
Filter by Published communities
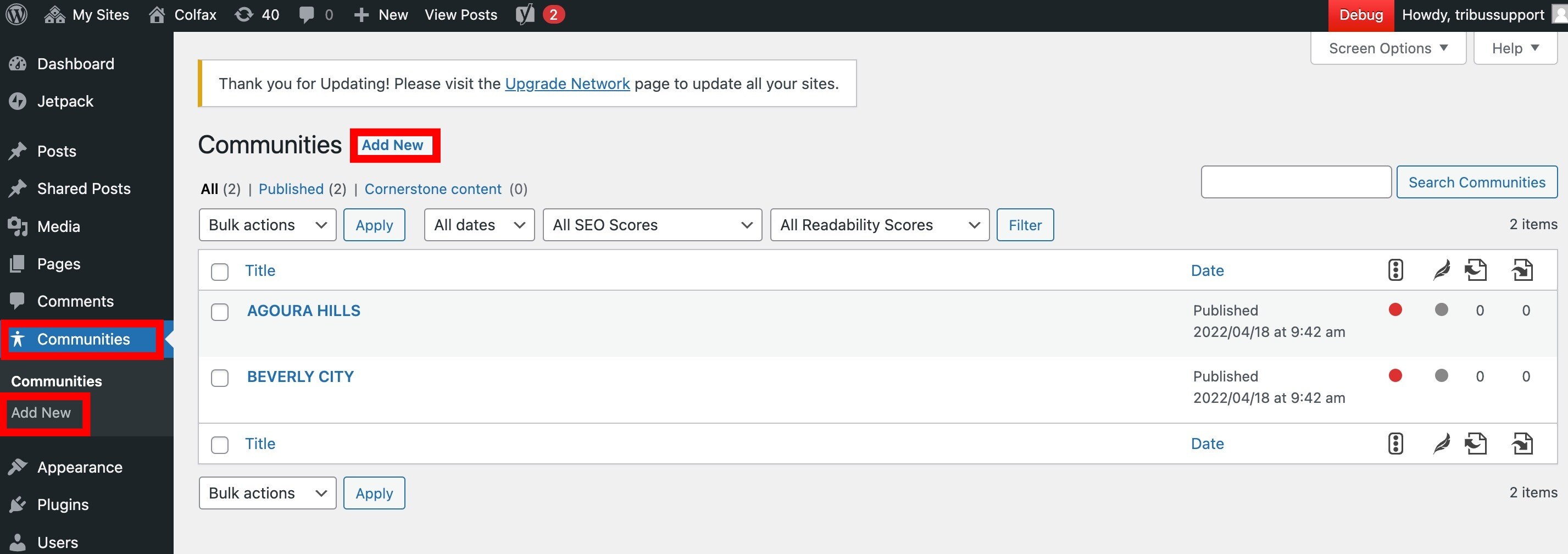point(291,189)
